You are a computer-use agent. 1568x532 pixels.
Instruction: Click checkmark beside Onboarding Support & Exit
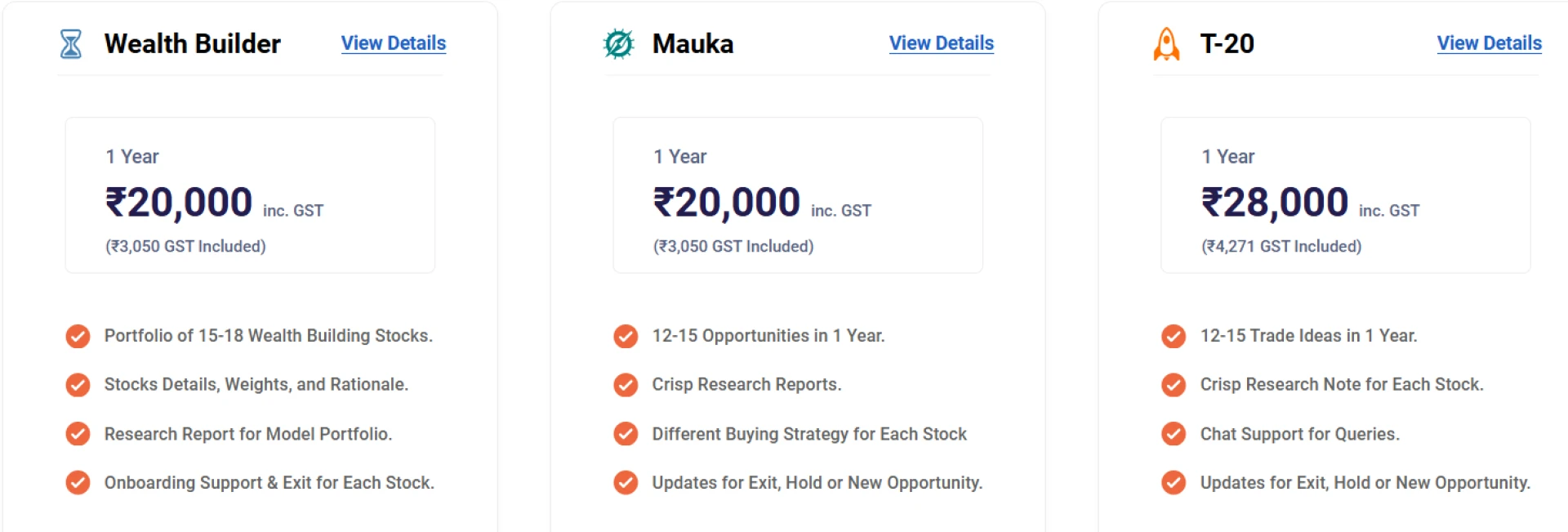coord(78,483)
